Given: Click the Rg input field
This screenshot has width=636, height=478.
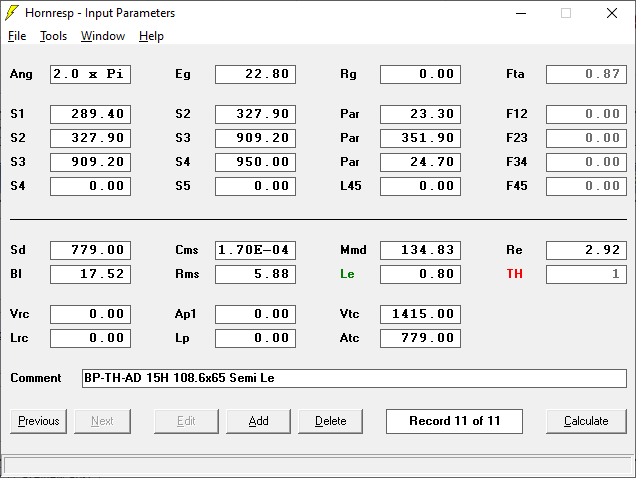Looking at the screenshot, I should coord(421,74).
